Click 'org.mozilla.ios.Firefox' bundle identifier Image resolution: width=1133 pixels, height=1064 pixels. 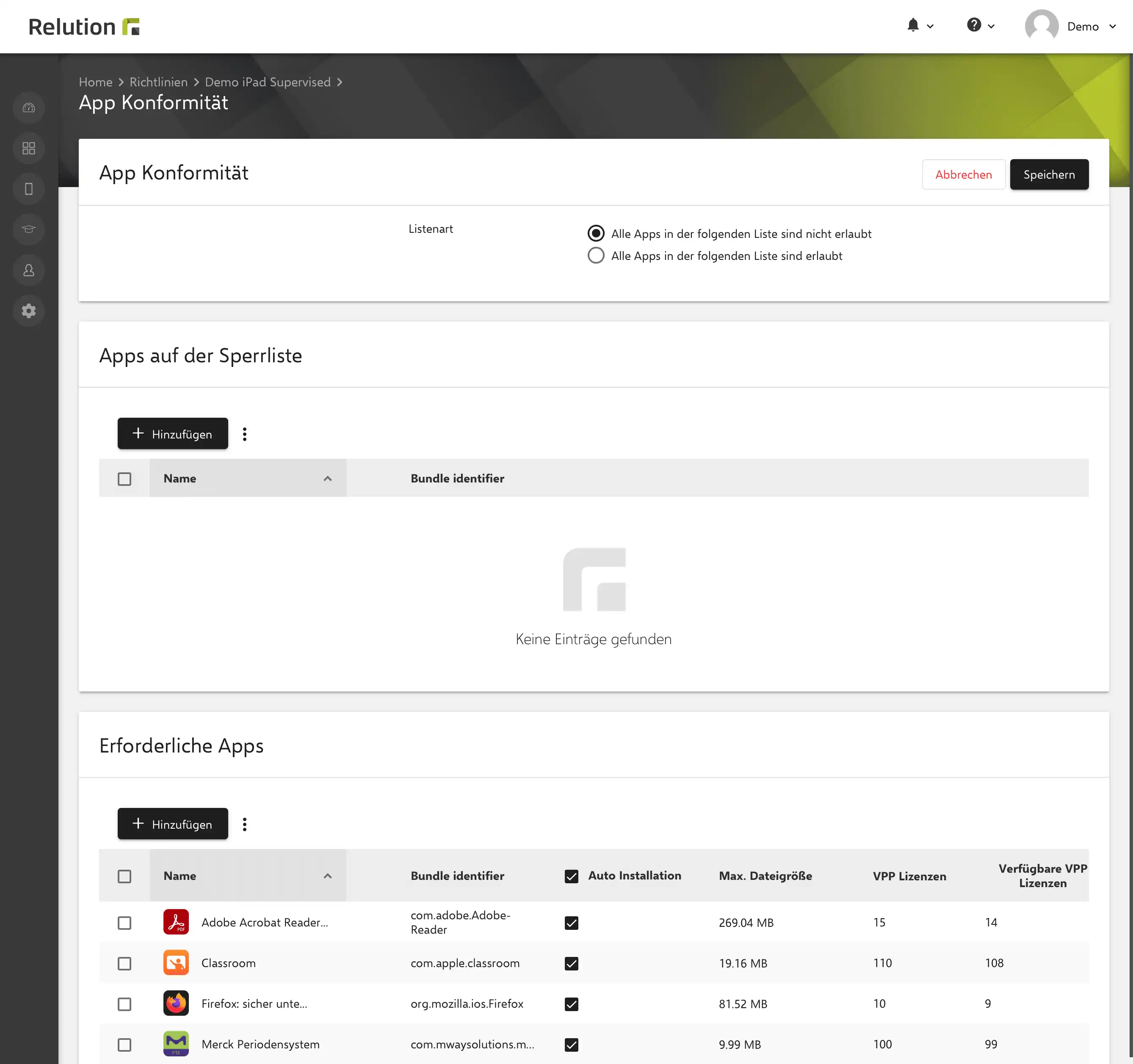(x=467, y=1003)
